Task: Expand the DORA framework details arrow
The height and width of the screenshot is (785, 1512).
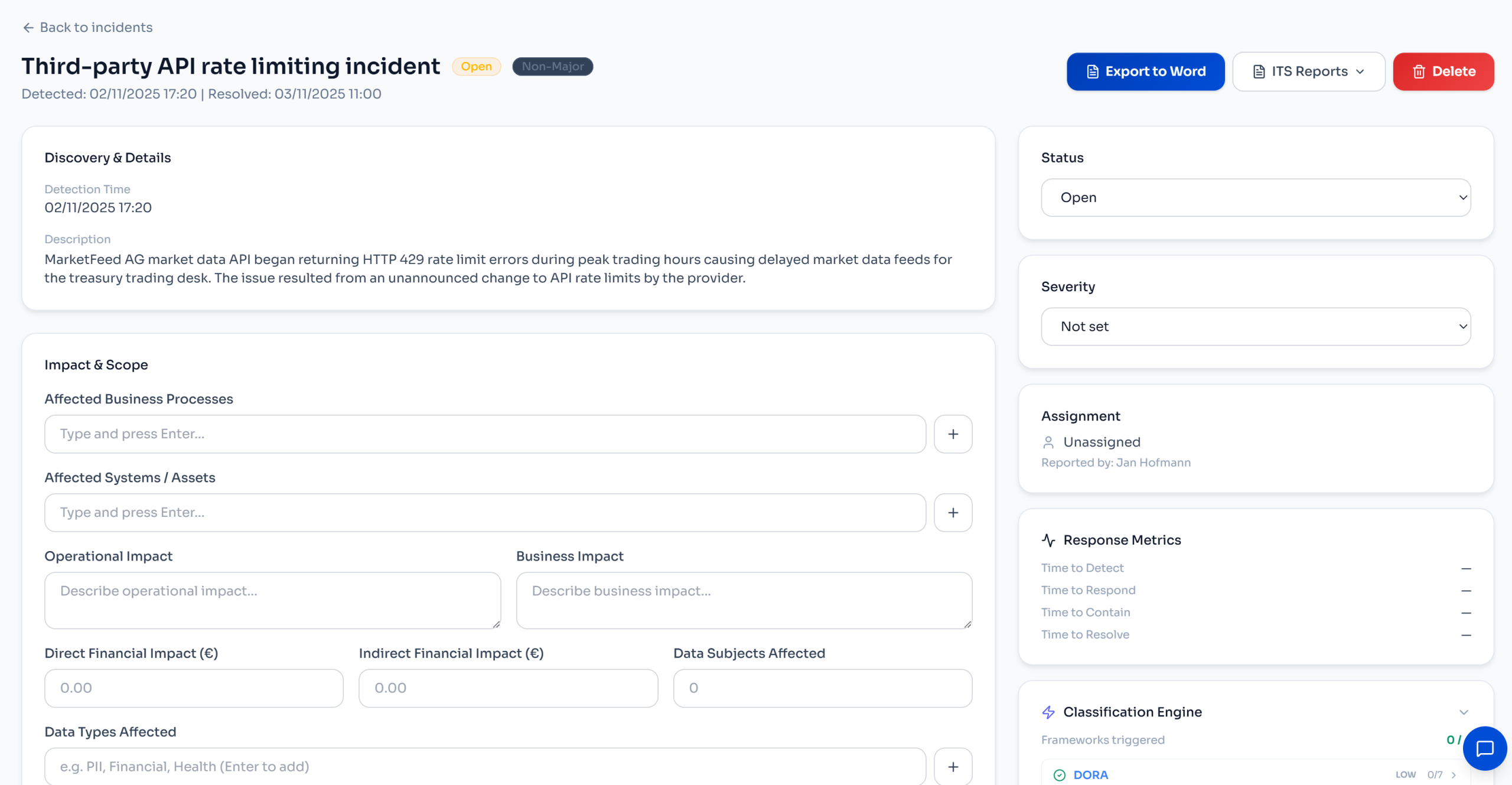Action: click(x=1455, y=774)
